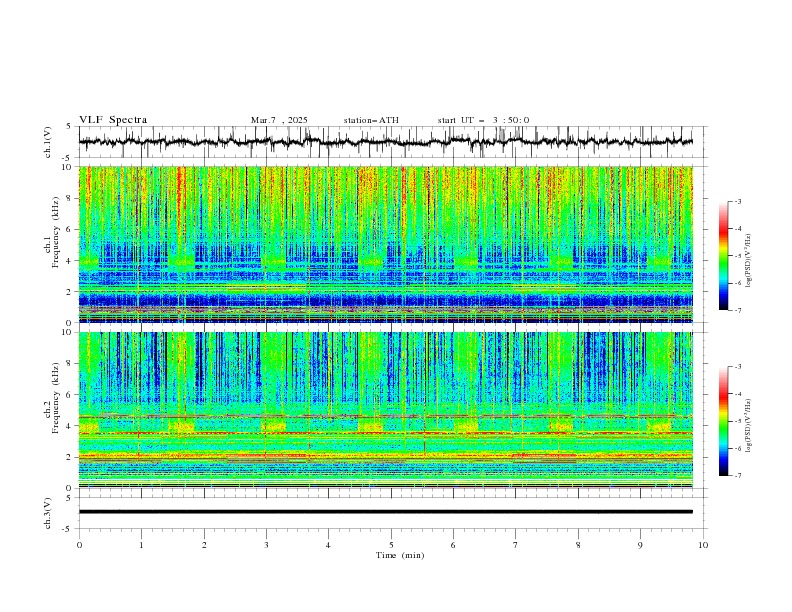The height and width of the screenshot is (612, 792).
Task: Select the date label "Mar.7 , 2025"
Action: 279,120
